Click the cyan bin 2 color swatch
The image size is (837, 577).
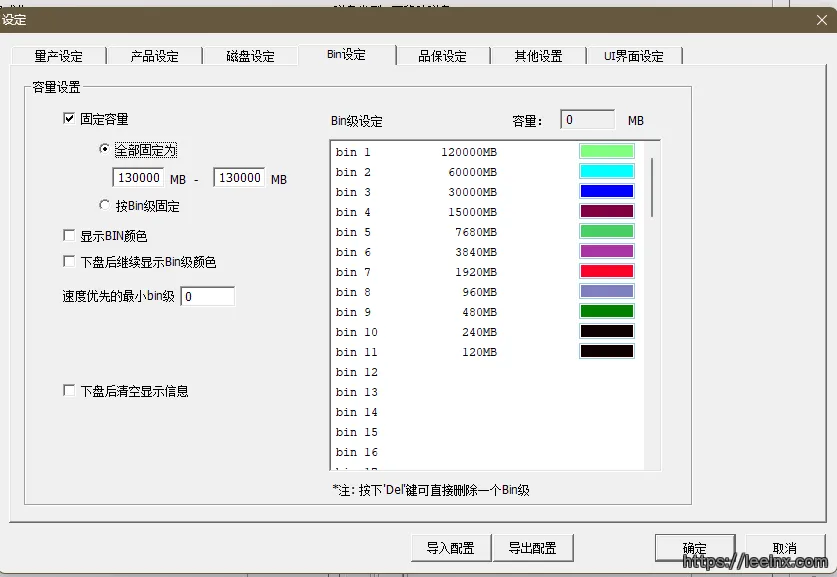606,172
